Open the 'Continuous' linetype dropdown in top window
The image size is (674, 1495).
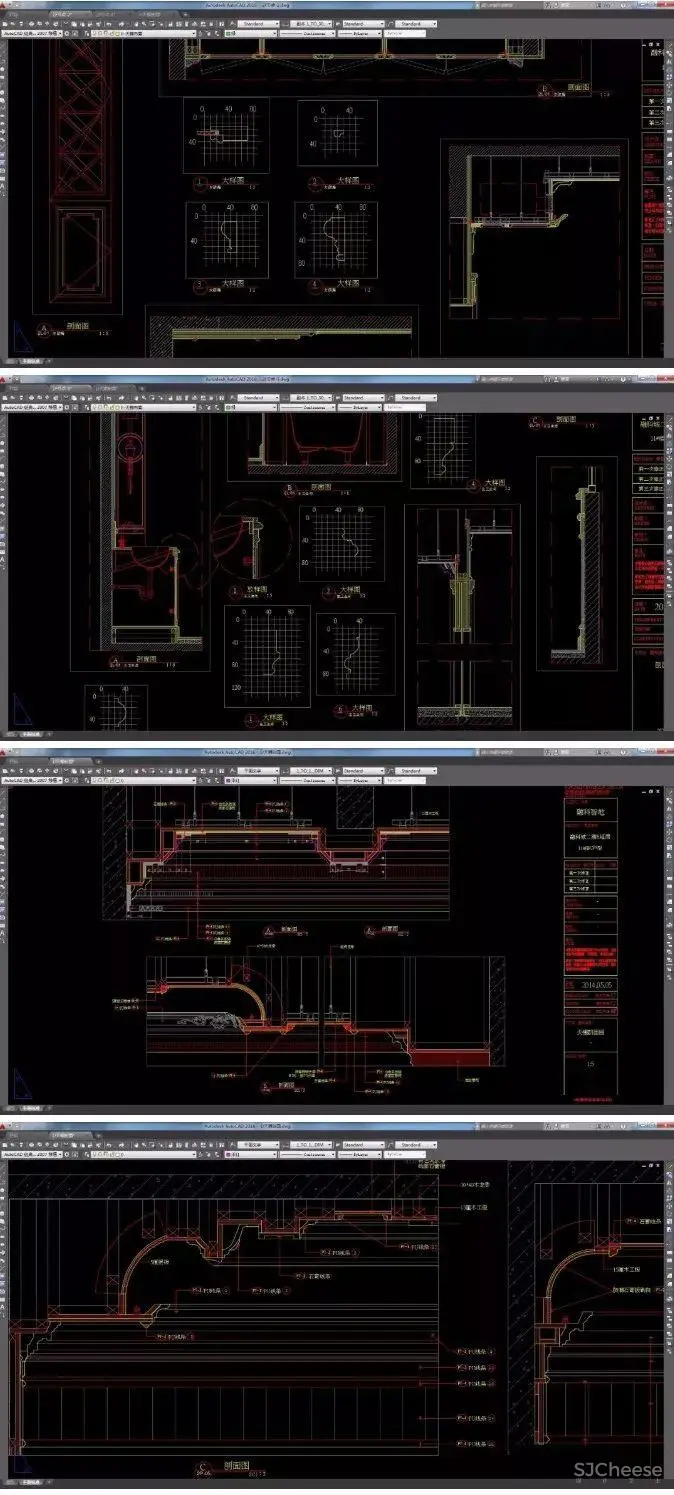307,33
